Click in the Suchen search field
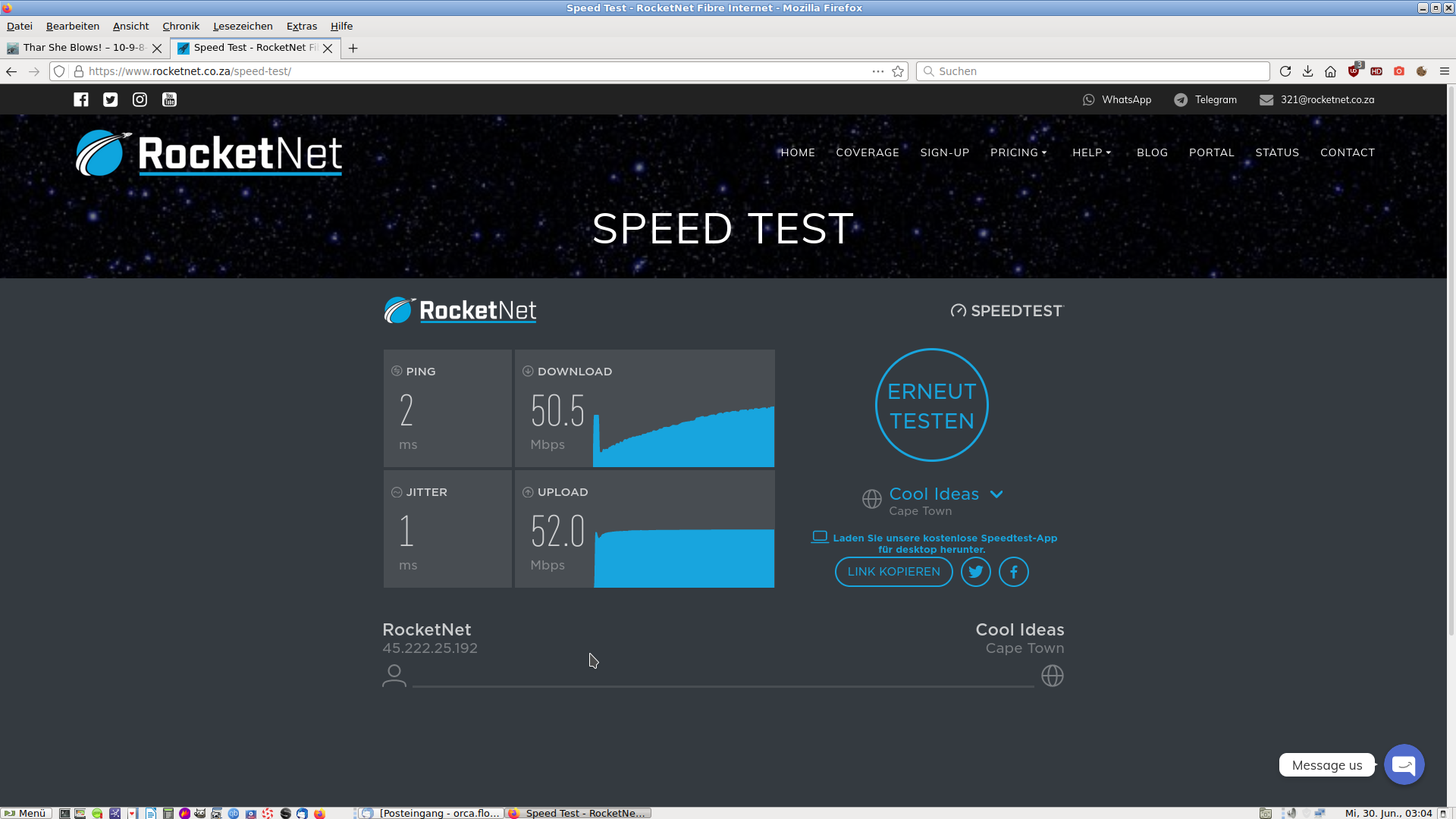This screenshot has width=1456, height=819. pyautogui.click(x=1093, y=71)
